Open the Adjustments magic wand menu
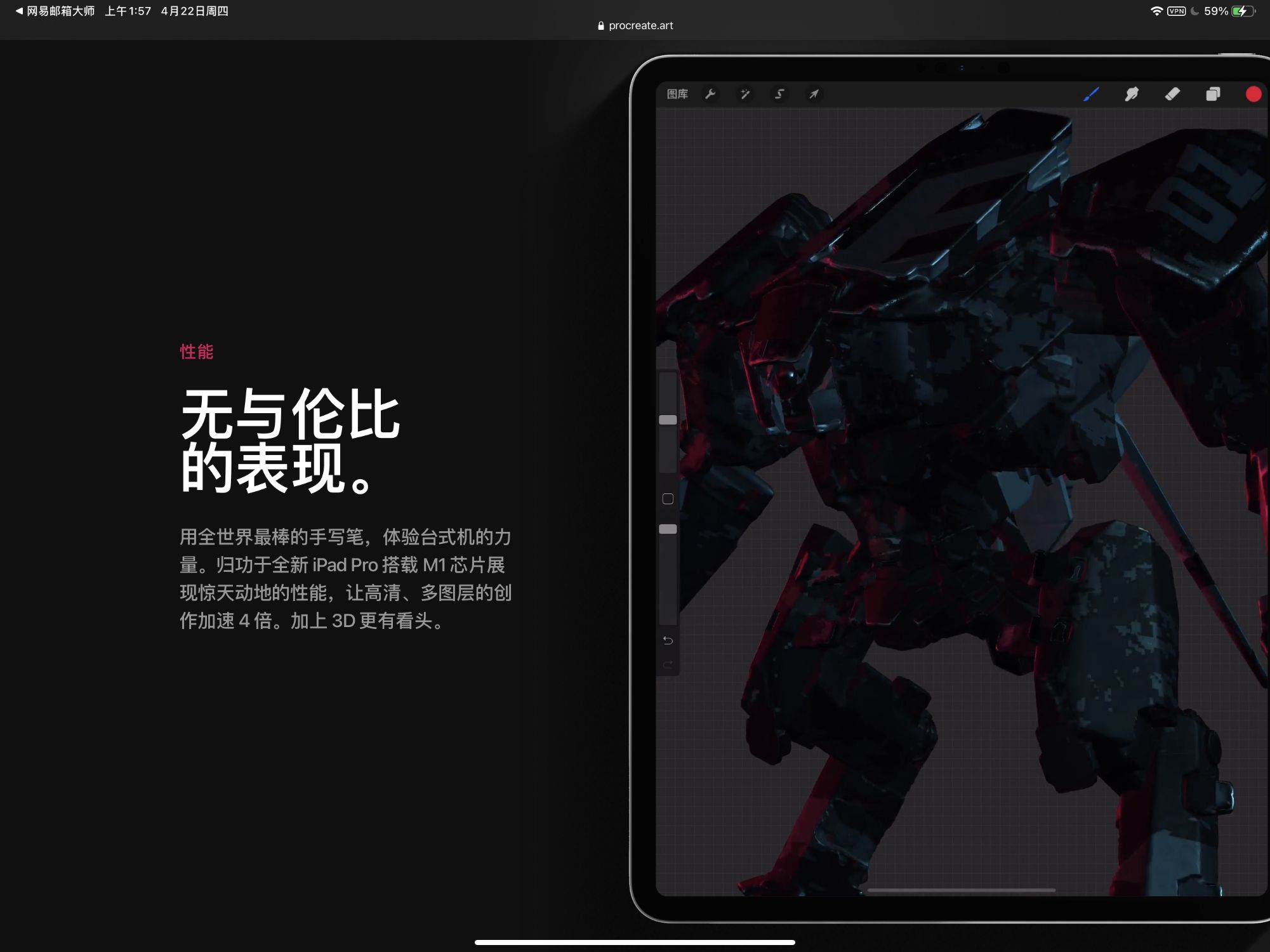The width and height of the screenshot is (1270, 952). (745, 94)
